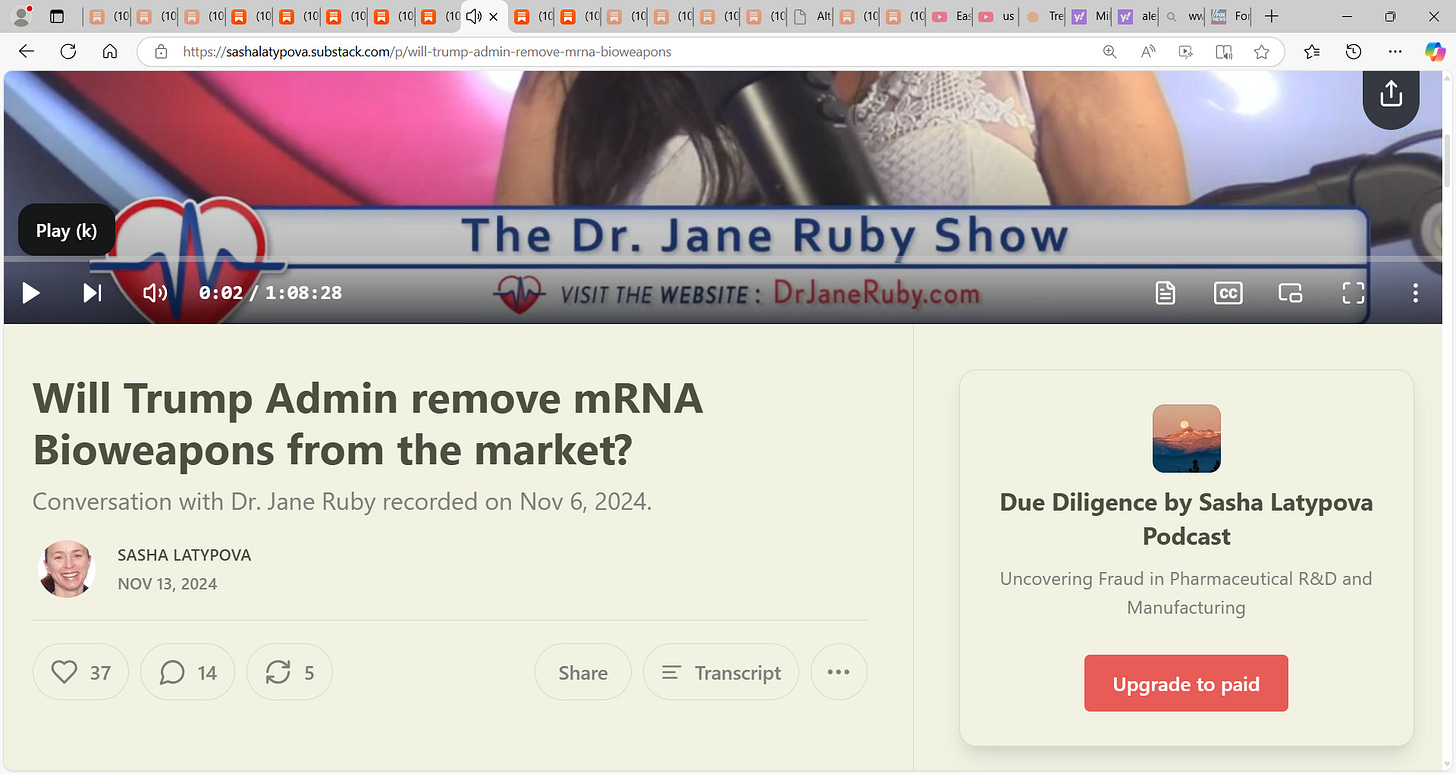The width and height of the screenshot is (1456, 774).
Task: Click the share upload icon on video
Action: point(1391,94)
